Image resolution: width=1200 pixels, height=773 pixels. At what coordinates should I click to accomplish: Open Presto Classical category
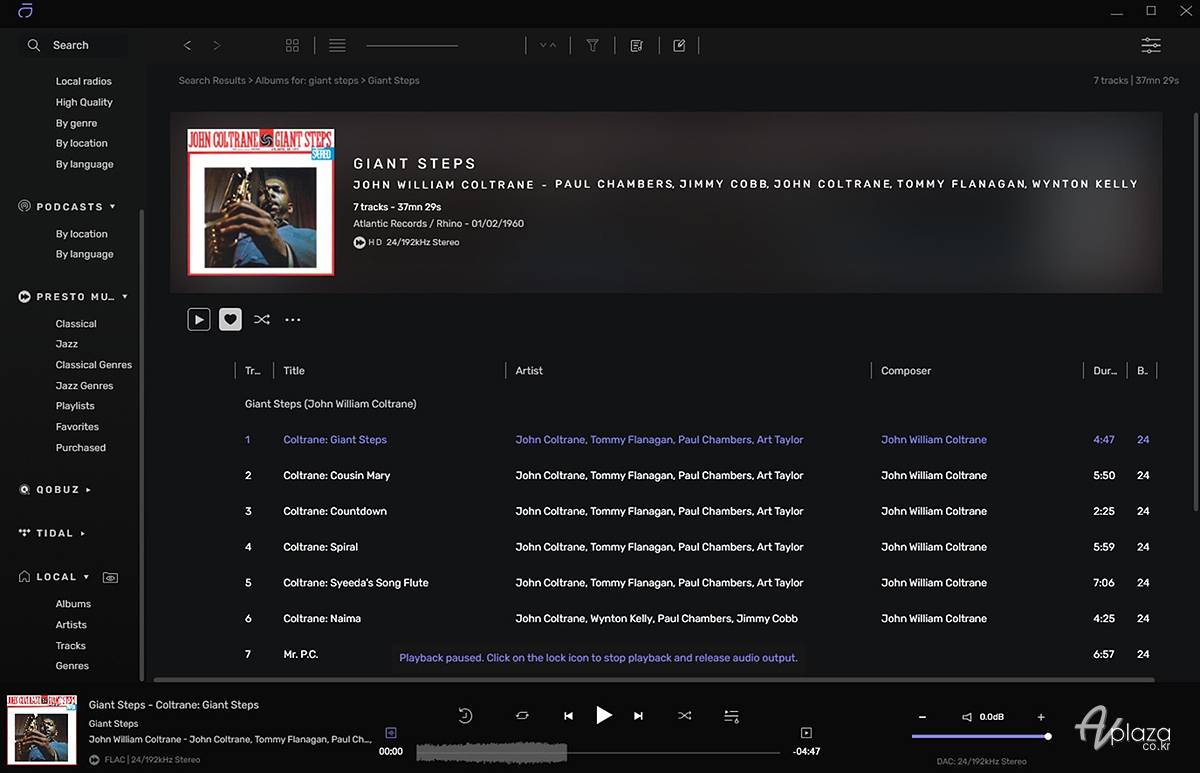[x=76, y=324]
